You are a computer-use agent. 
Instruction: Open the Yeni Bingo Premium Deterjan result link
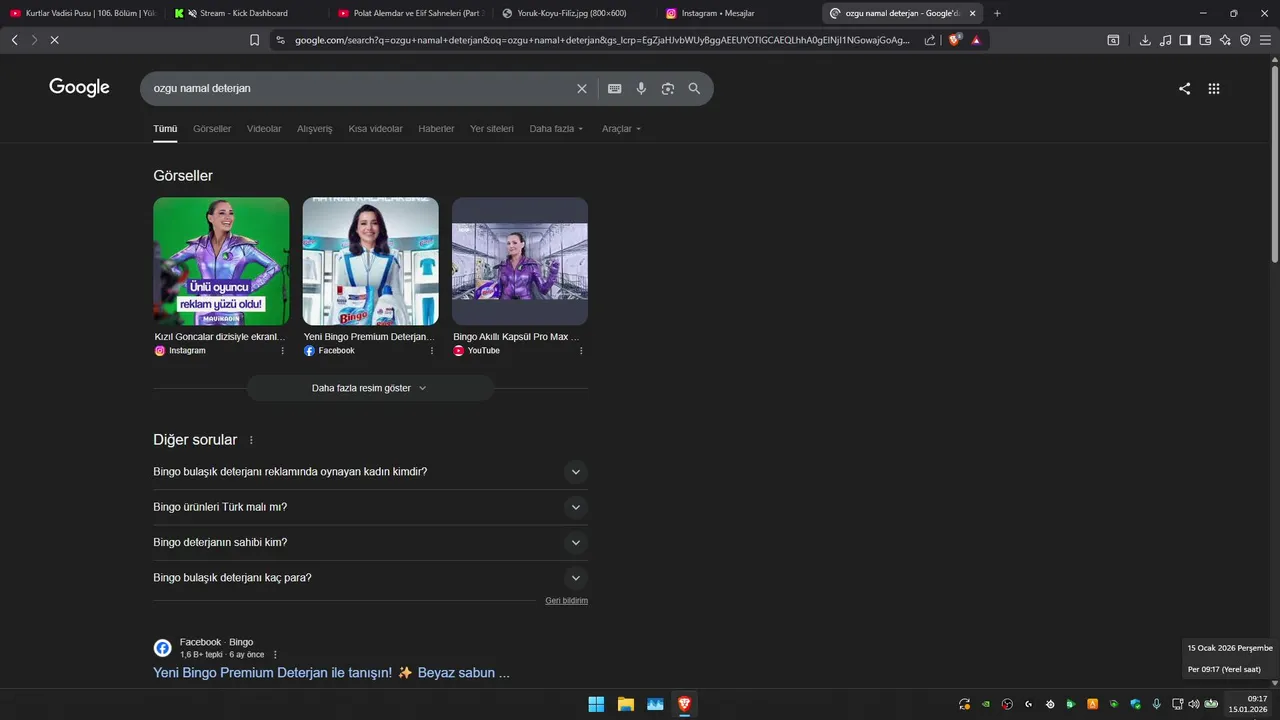click(x=331, y=673)
